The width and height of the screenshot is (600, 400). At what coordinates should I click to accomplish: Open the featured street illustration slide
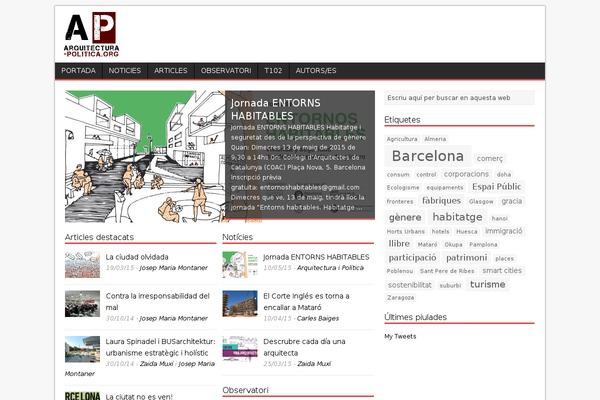(x=145, y=156)
